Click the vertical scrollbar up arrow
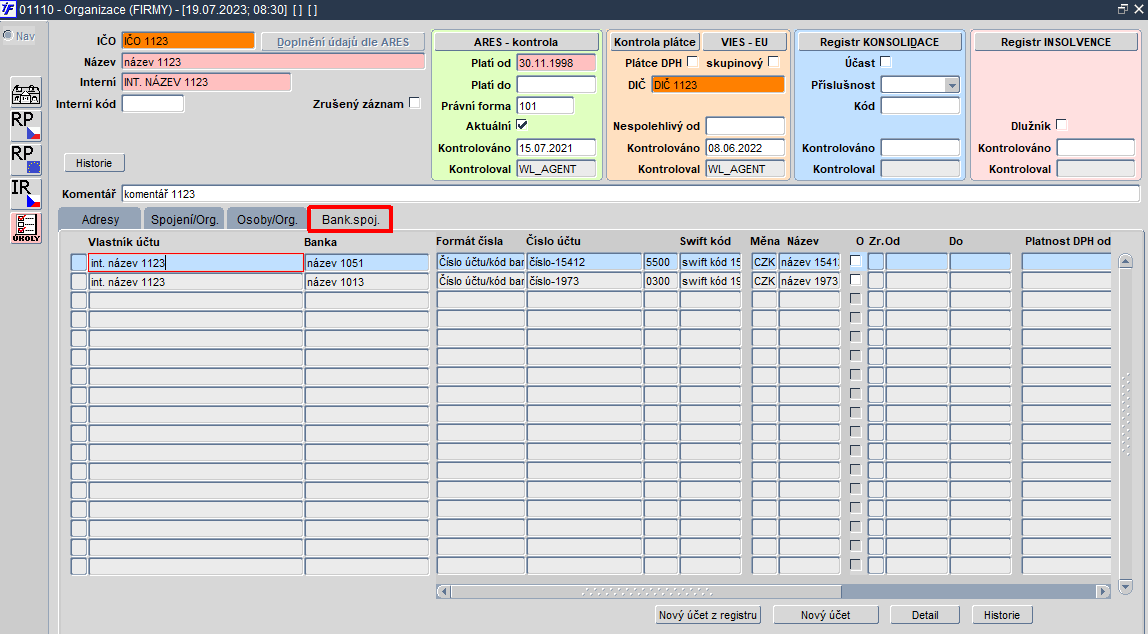The width and height of the screenshot is (1148, 634). (x=1126, y=261)
